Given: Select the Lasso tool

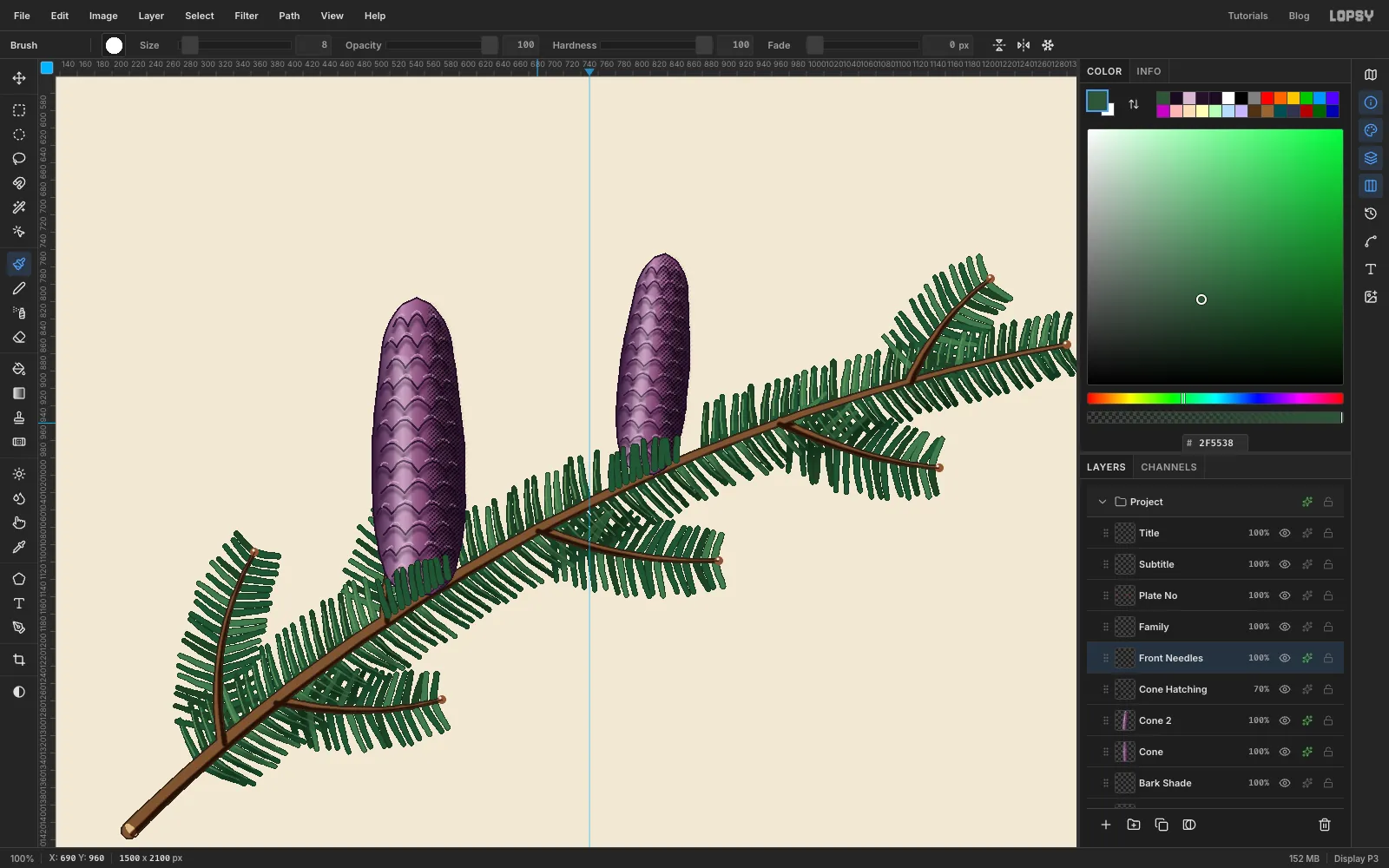Looking at the screenshot, I should click(x=19, y=159).
